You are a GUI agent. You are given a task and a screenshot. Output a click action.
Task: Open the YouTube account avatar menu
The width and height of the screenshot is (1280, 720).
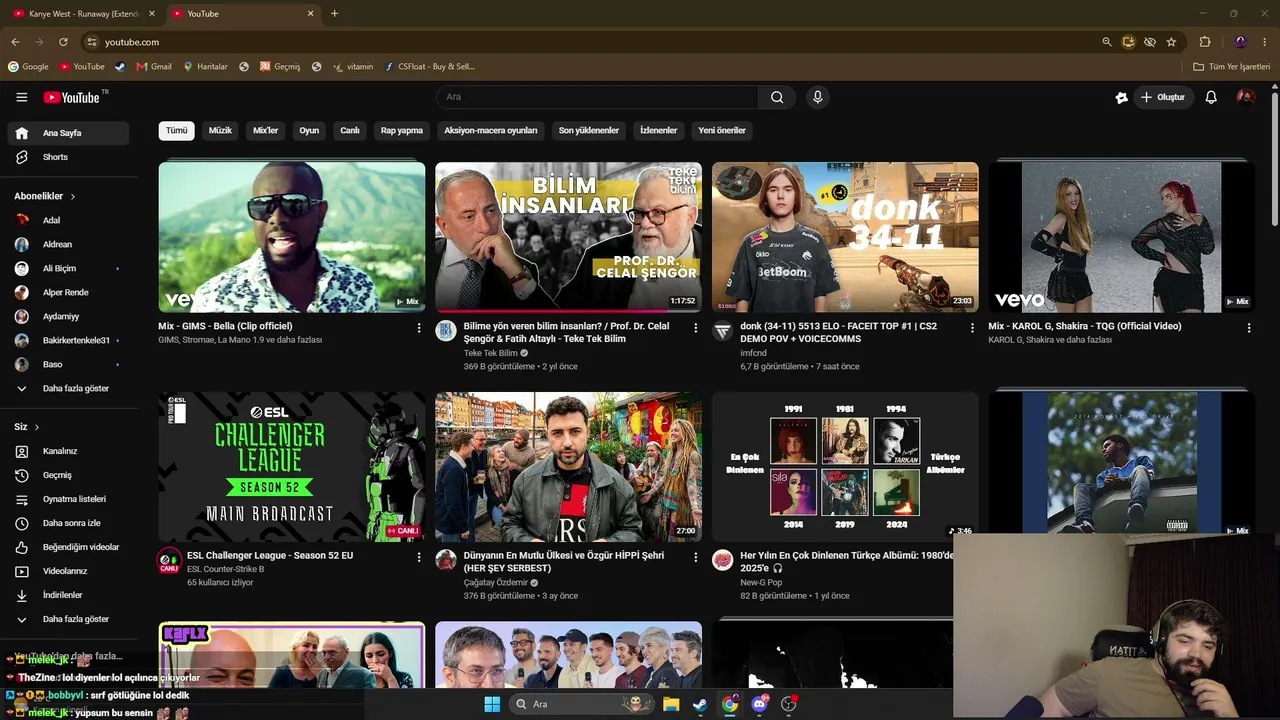pyautogui.click(x=1246, y=97)
